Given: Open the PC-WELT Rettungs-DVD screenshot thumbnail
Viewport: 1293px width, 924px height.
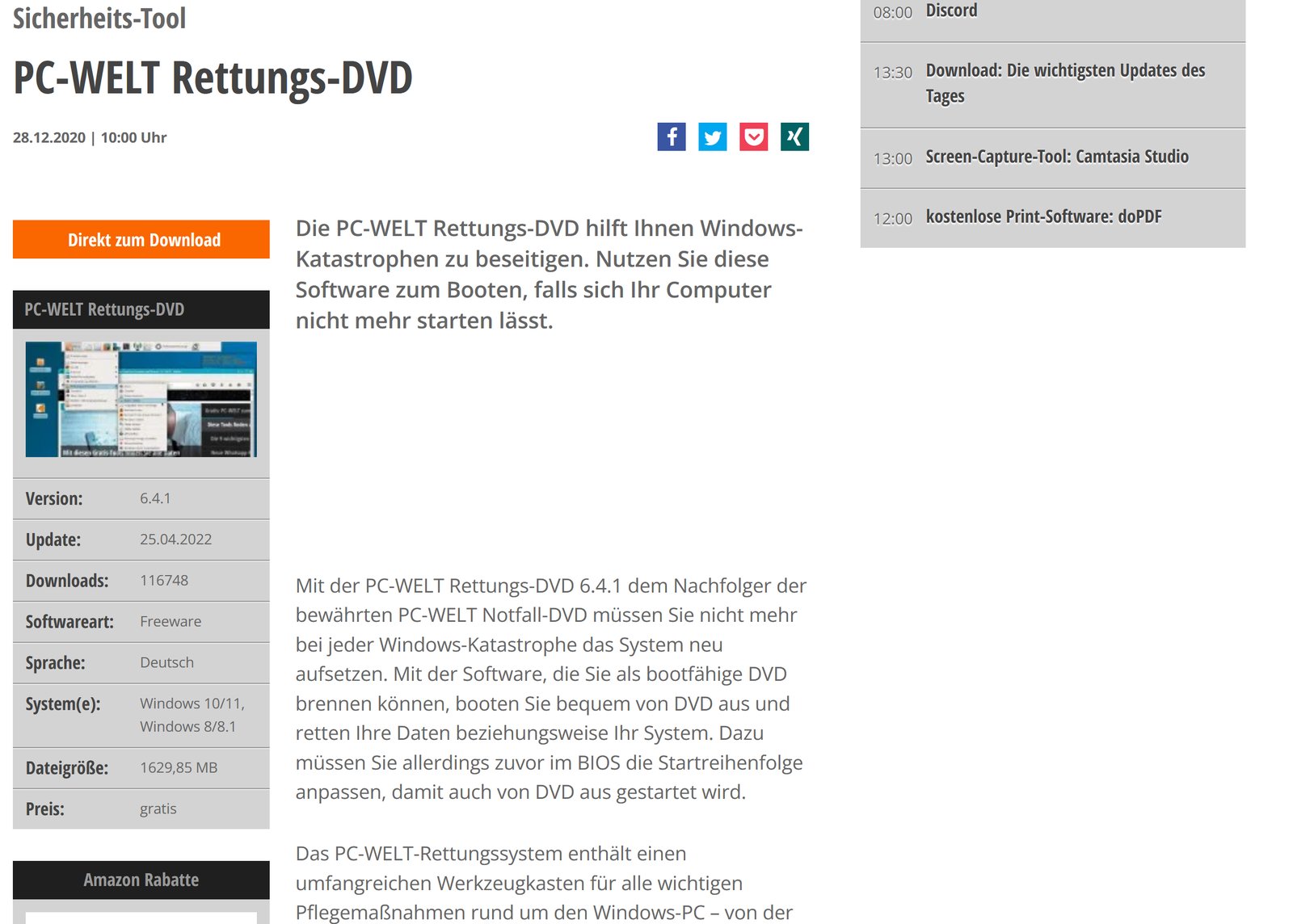Looking at the screenshot, I should coord(141,399).
